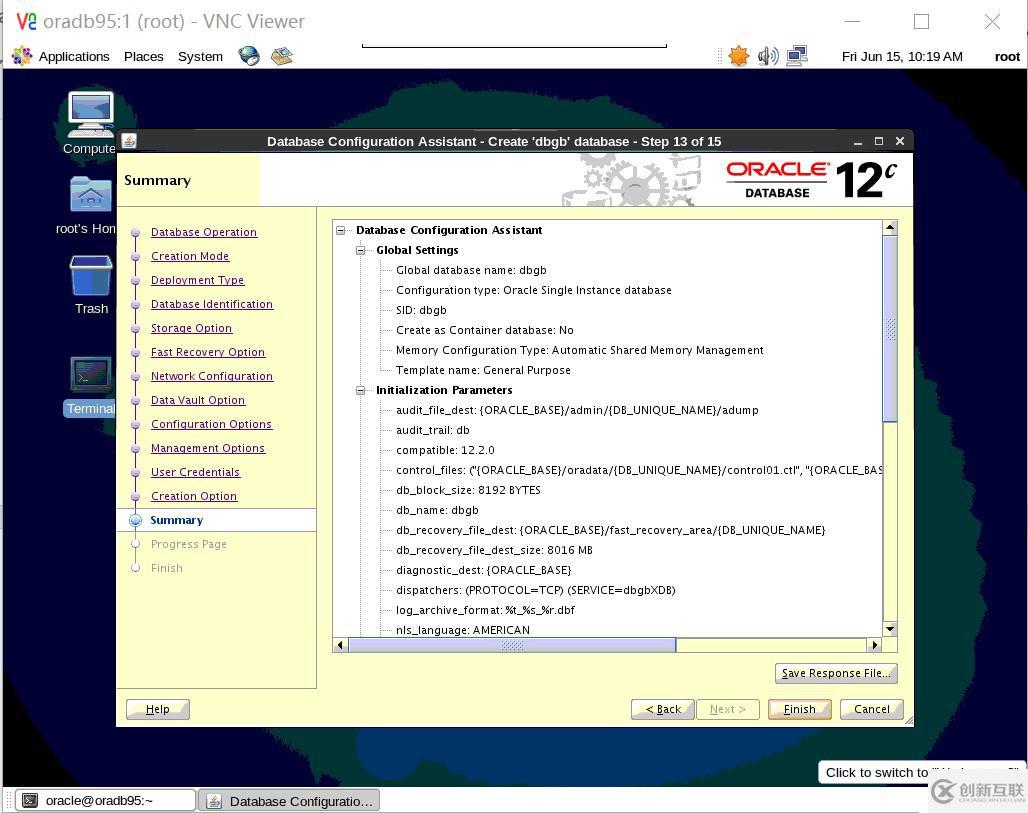The height and width of the screenshot is (813, 1028).
Task: Collapse the Initialization Parameters node
Action: tap(360, 391)
